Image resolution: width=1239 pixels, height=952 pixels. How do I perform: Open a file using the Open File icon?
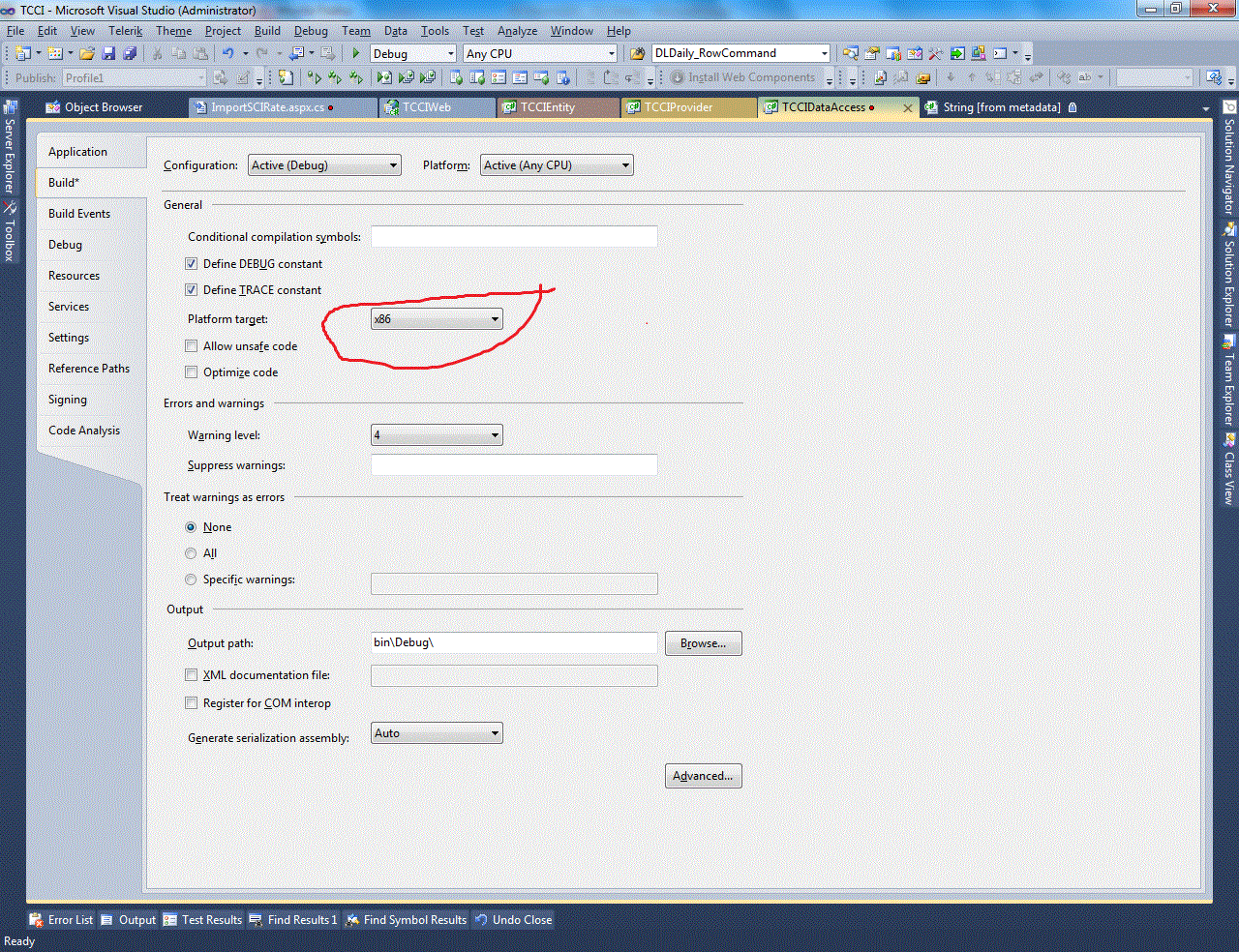[x=87, y=53]
